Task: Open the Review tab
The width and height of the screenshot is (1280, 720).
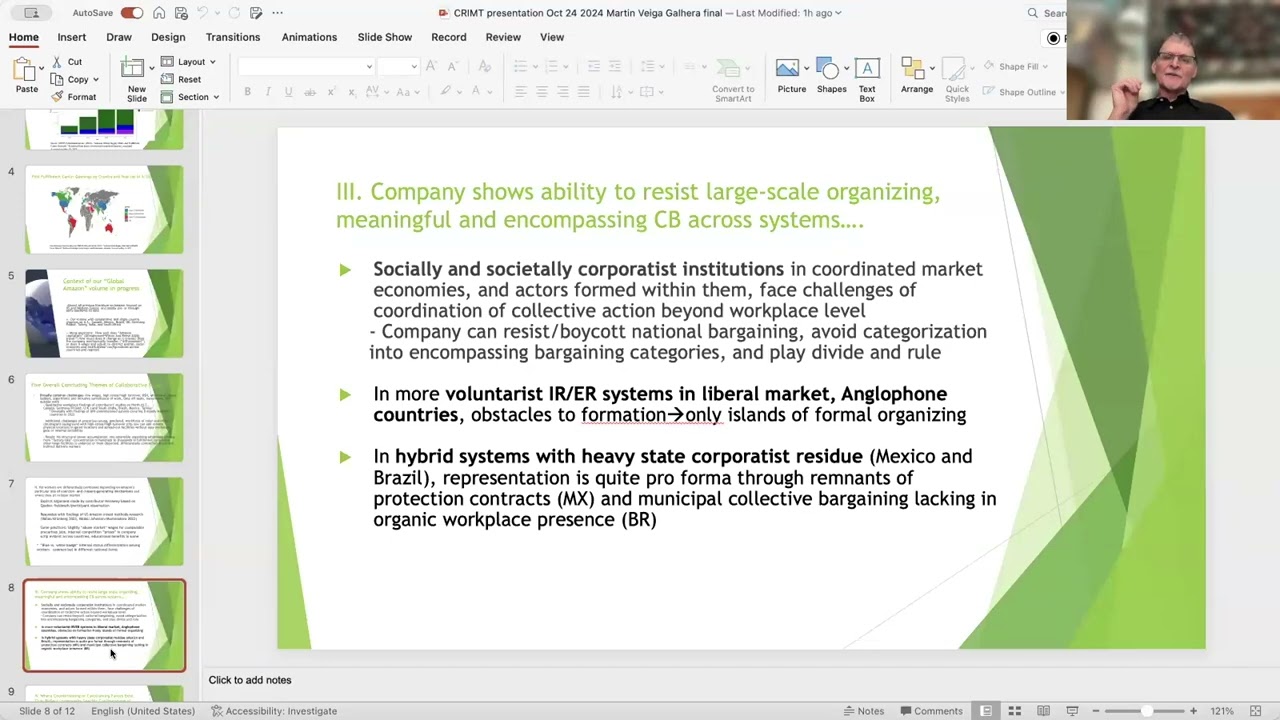Action: (x=503, y=37)
